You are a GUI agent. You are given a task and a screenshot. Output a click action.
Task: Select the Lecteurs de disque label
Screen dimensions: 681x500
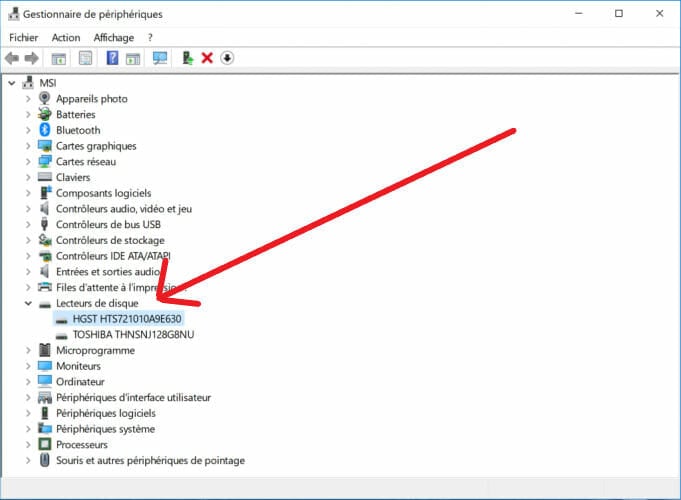97,303
